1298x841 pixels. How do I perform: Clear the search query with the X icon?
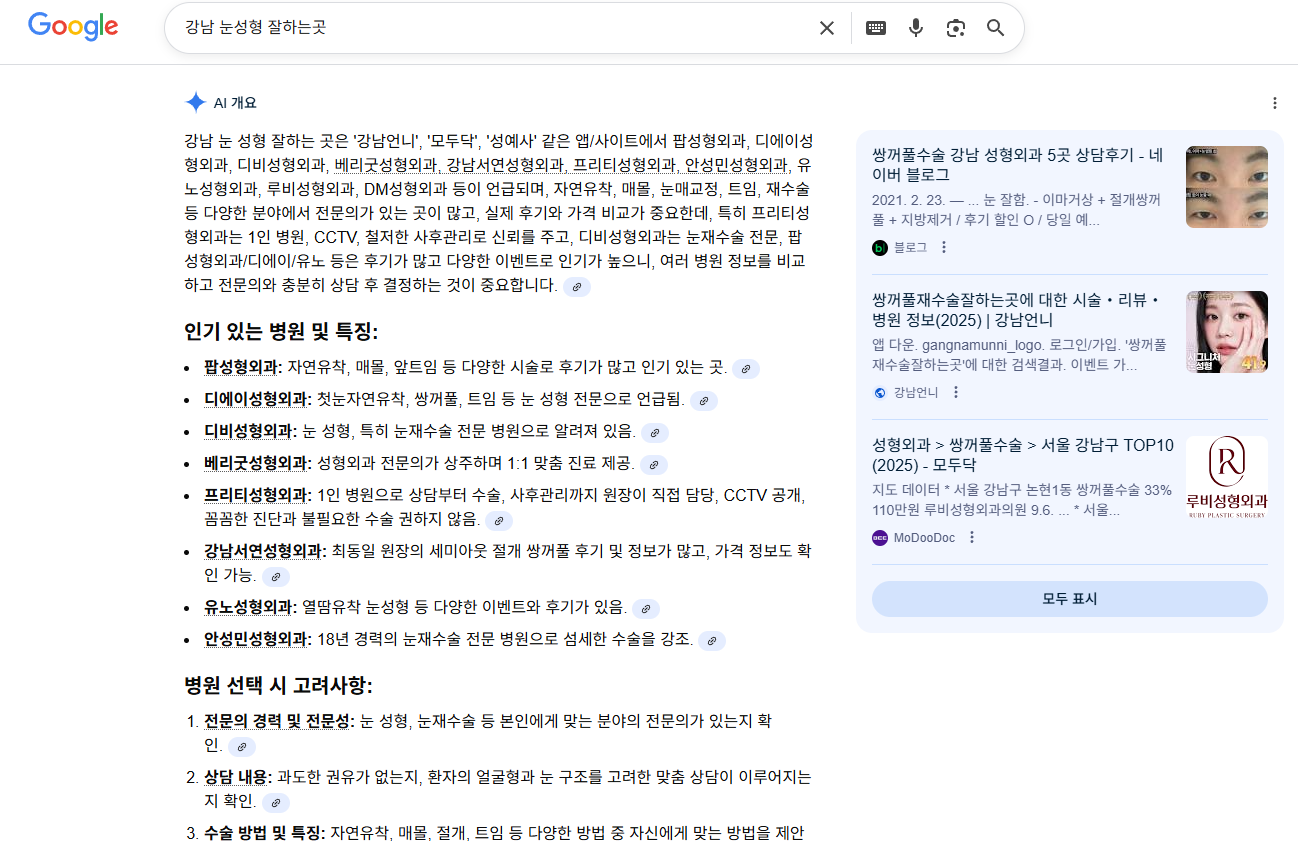click(826, 27)
